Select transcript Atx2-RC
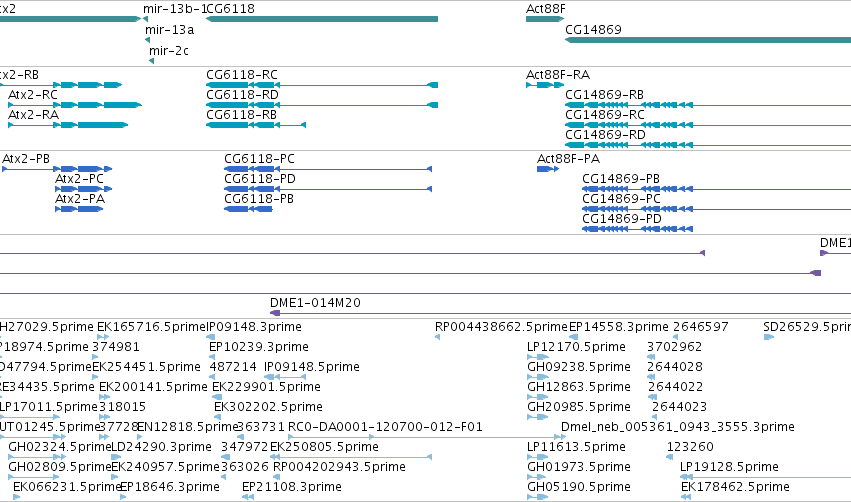This screenshot has height=502, width=851. click(x=75, y=105)
